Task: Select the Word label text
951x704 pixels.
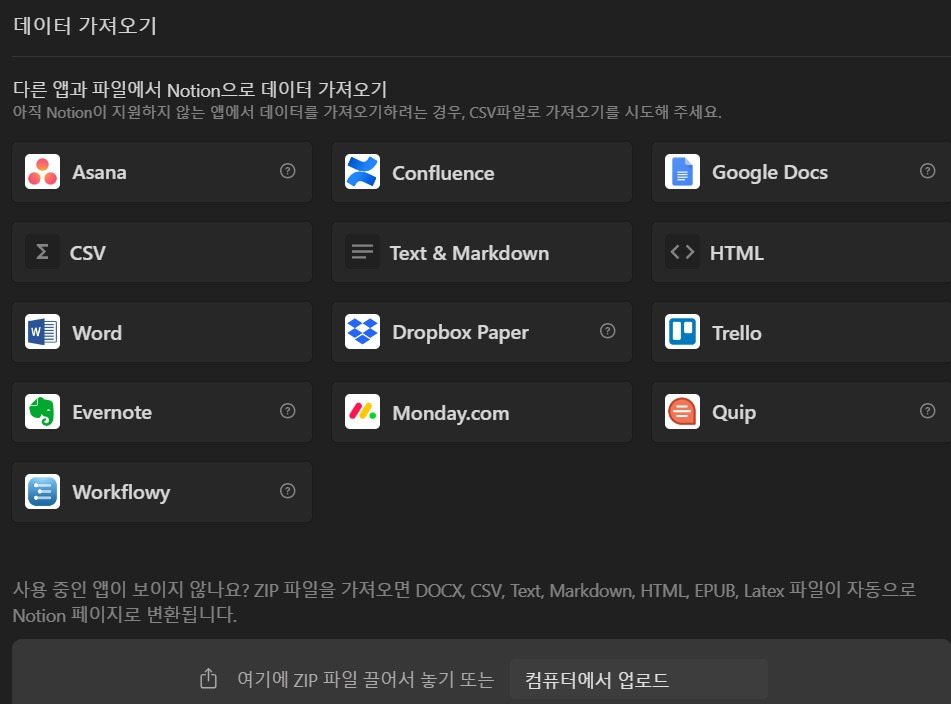Action: point(97,333)
